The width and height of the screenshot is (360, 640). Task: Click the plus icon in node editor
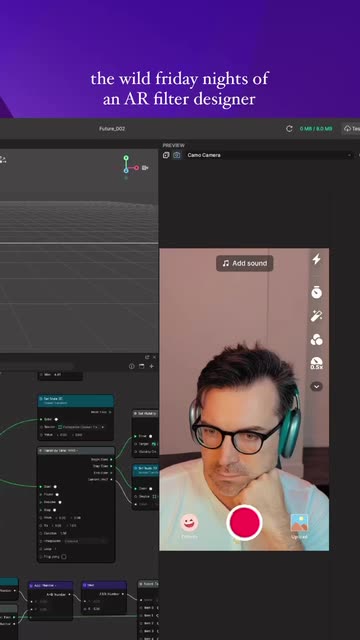(151, 366)
